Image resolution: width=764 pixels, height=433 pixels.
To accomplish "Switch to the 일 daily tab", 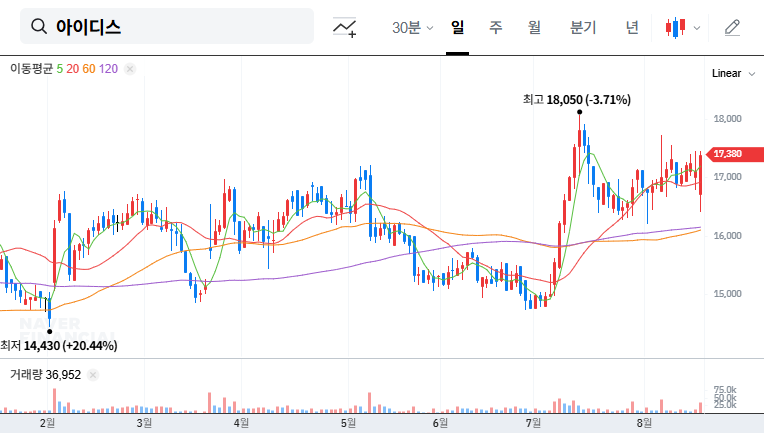I will pos(457,28).
